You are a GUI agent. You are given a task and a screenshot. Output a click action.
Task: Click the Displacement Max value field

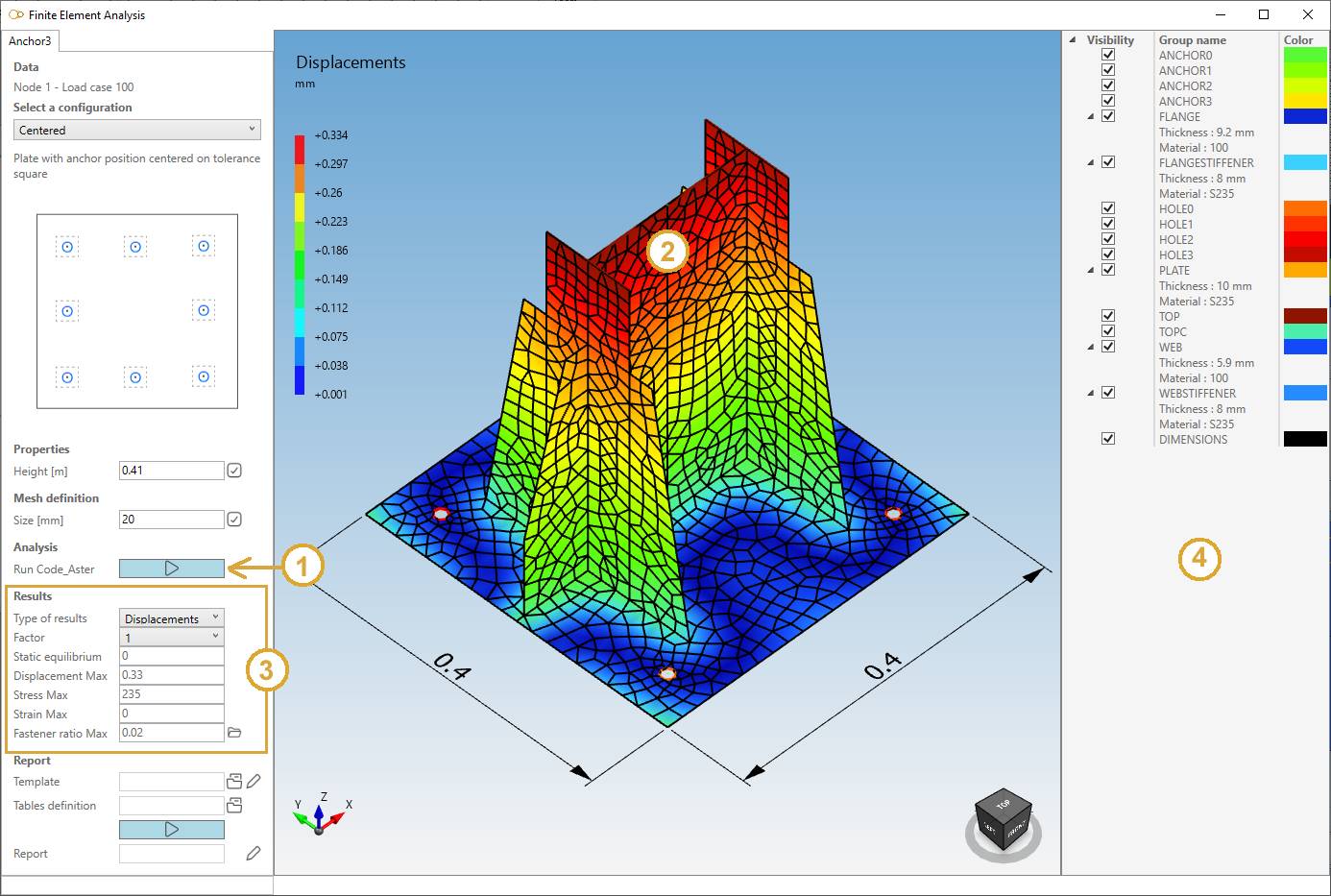[172, 675]
